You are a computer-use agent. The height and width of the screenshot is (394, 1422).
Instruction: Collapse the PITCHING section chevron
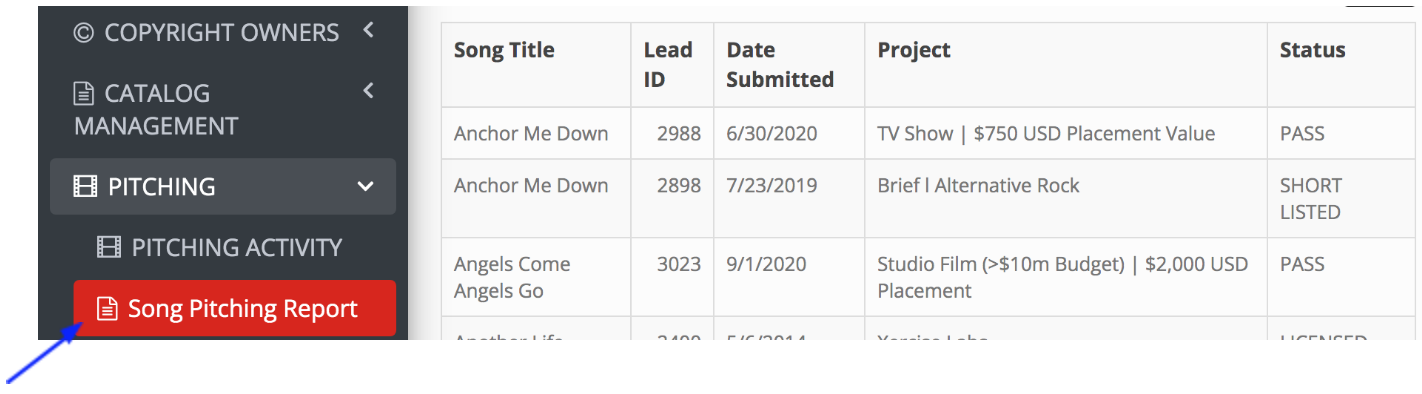click(366, 187)
